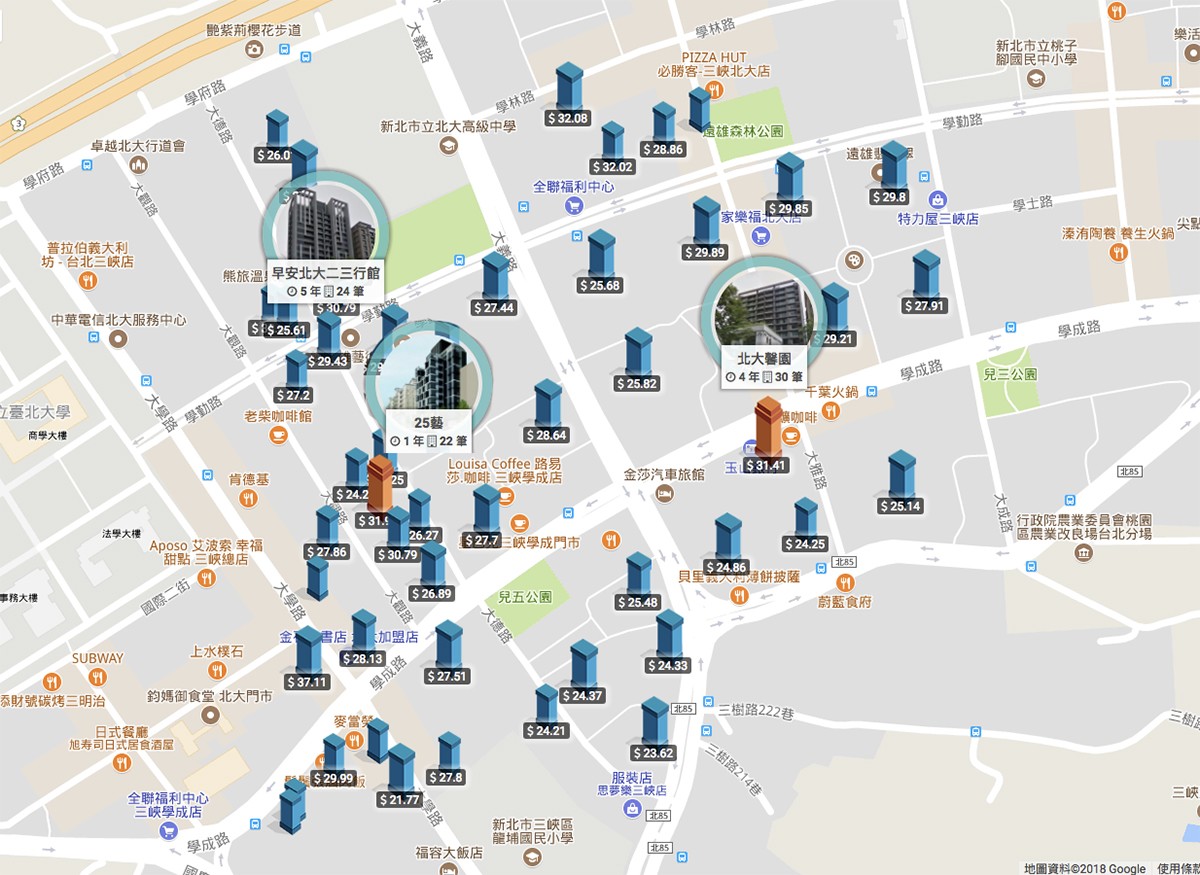Open the $27.44 building listing marker

point(495,284)
